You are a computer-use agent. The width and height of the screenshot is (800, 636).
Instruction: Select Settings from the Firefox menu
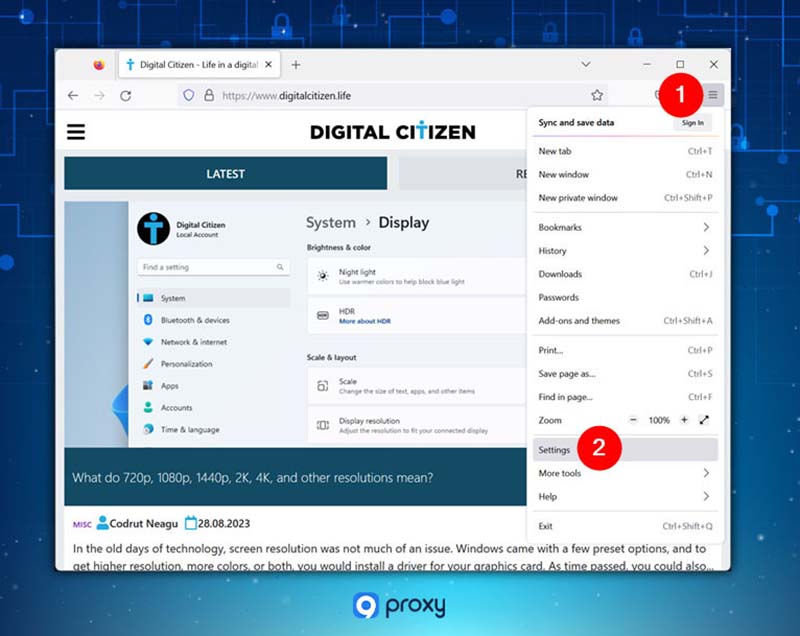556,449
